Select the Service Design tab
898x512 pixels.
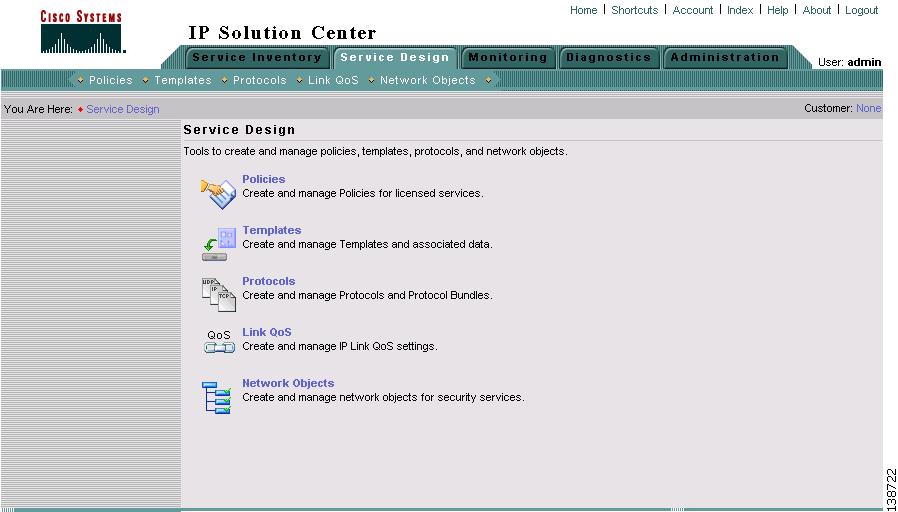click(x=395, y=57)
